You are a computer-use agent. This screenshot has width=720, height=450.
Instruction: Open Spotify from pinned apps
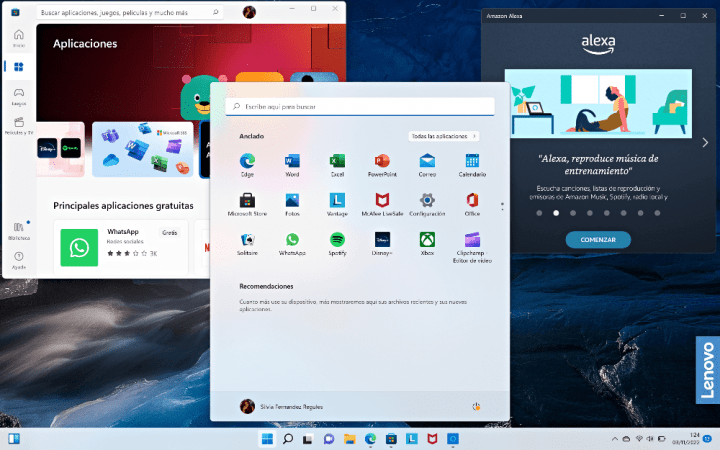[337, 244]
